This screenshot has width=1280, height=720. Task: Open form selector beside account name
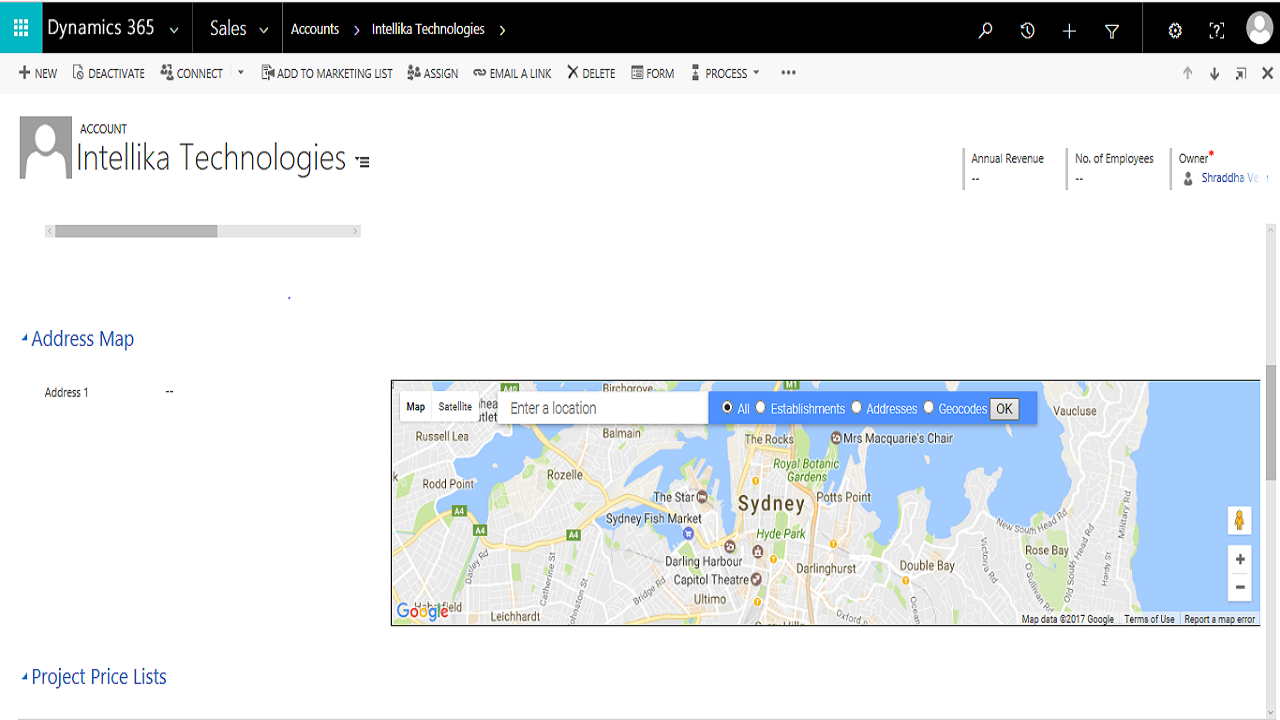coord(363,161)
